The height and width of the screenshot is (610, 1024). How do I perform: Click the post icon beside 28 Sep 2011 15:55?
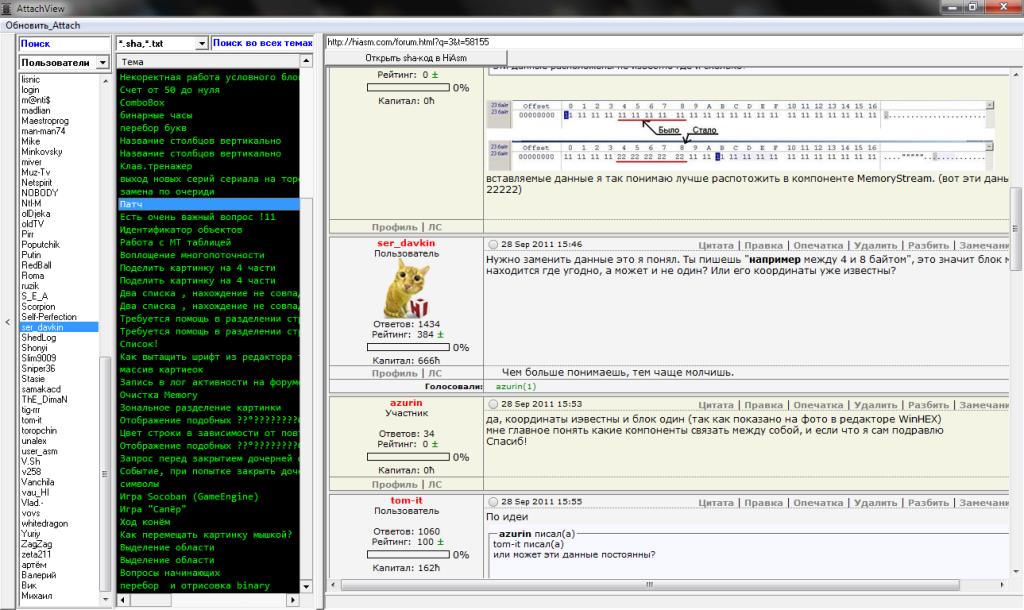coord(493,501)
